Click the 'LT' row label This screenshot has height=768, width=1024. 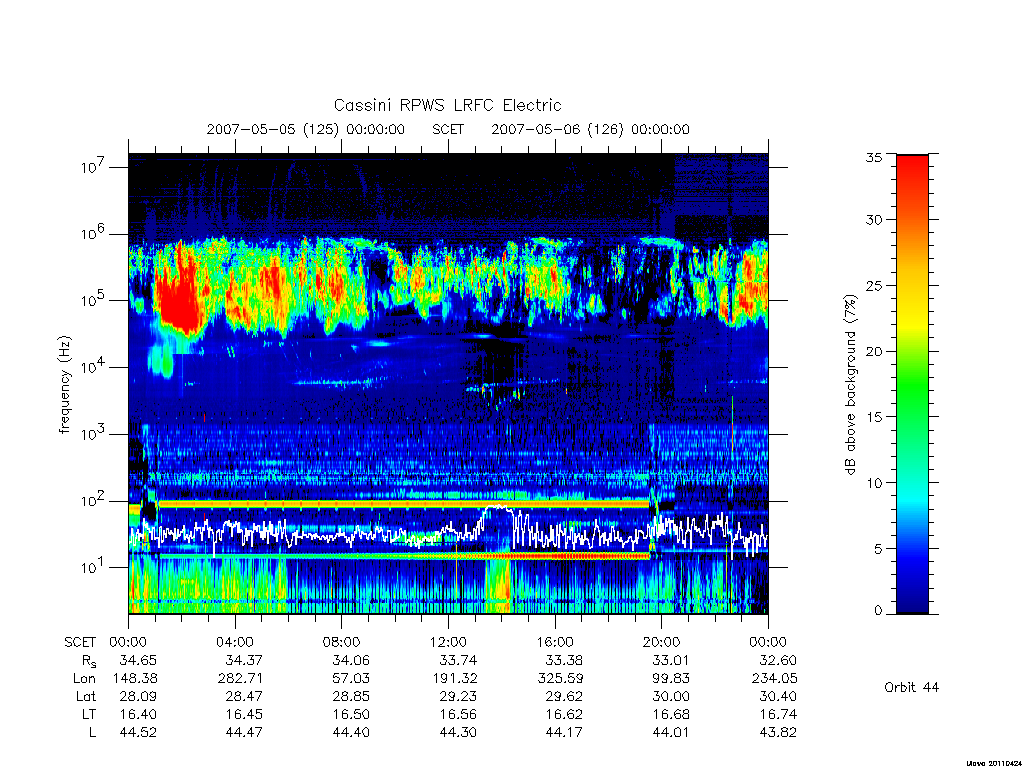tap(89, 714)
